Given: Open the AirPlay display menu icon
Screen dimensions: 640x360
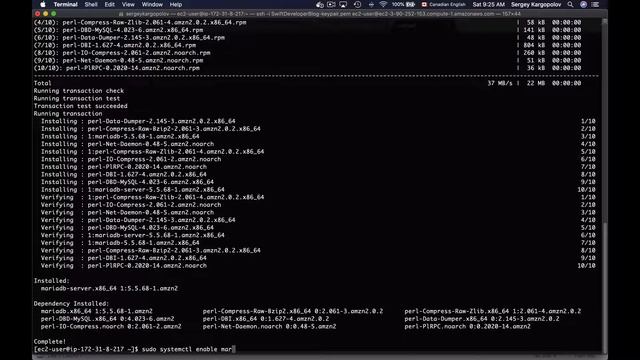Looking at the screenshot, I should (x=343, y=4).
